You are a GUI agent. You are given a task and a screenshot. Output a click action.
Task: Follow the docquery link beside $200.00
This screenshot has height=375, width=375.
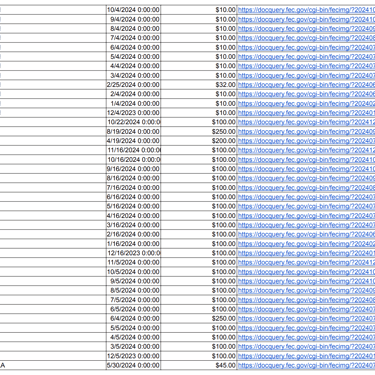tap(306, 141)
